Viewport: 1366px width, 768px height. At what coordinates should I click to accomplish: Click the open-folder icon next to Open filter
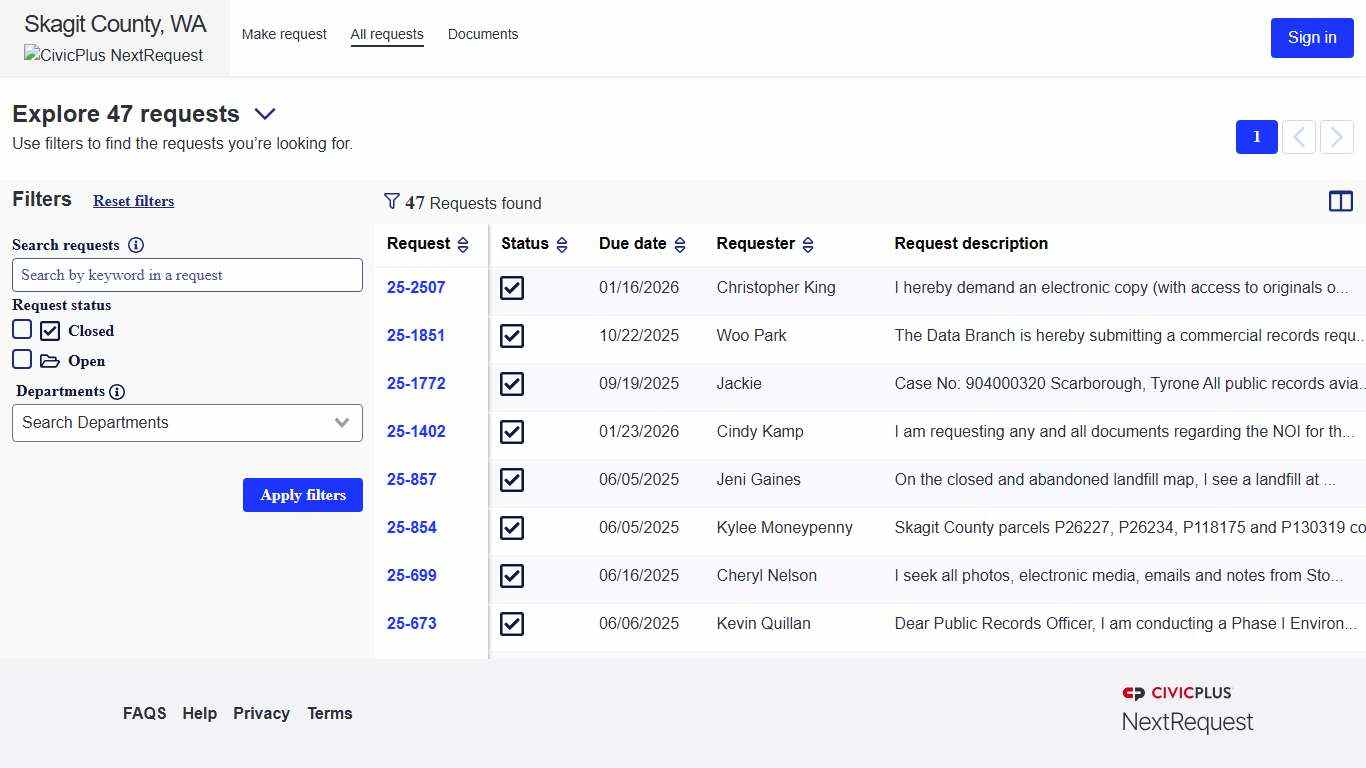point(51,359)
